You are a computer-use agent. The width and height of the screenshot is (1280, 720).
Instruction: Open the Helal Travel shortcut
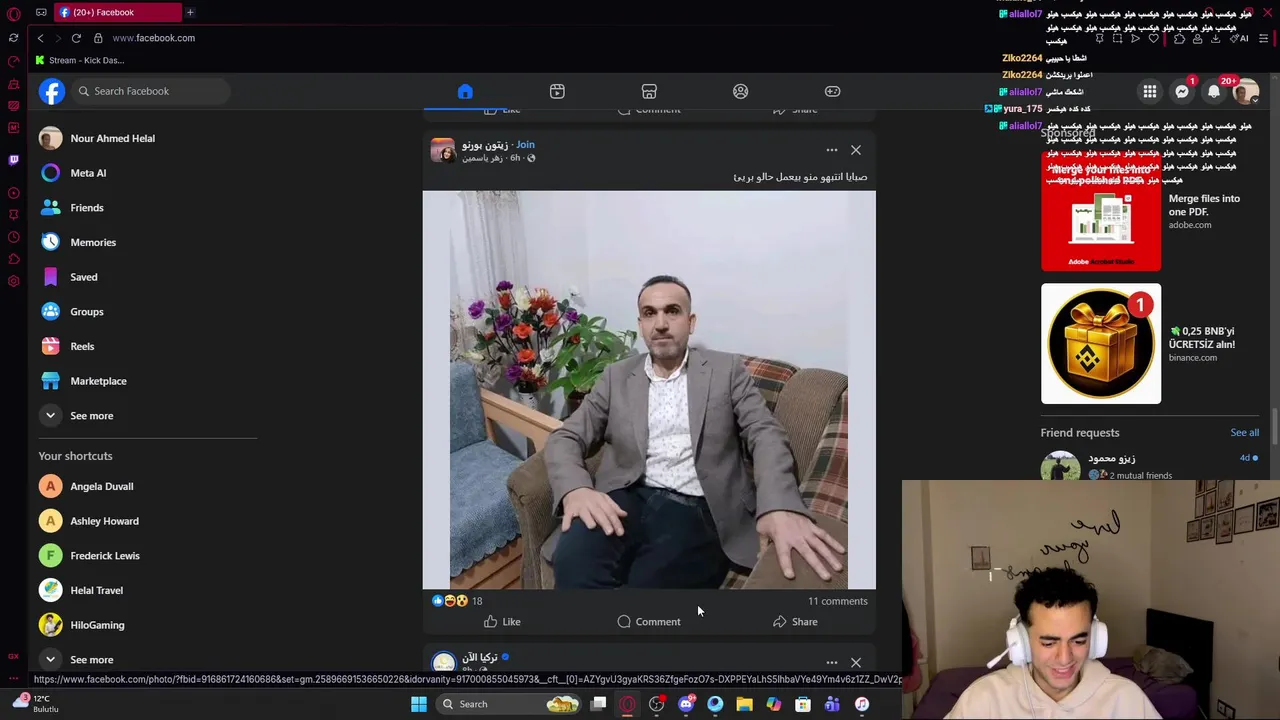pos(147,590)
